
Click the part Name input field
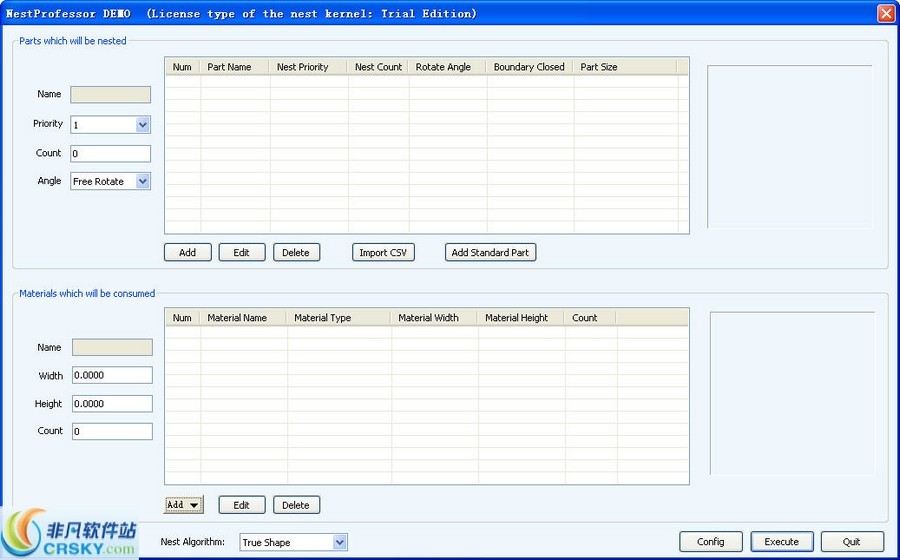tap(111, 95)
